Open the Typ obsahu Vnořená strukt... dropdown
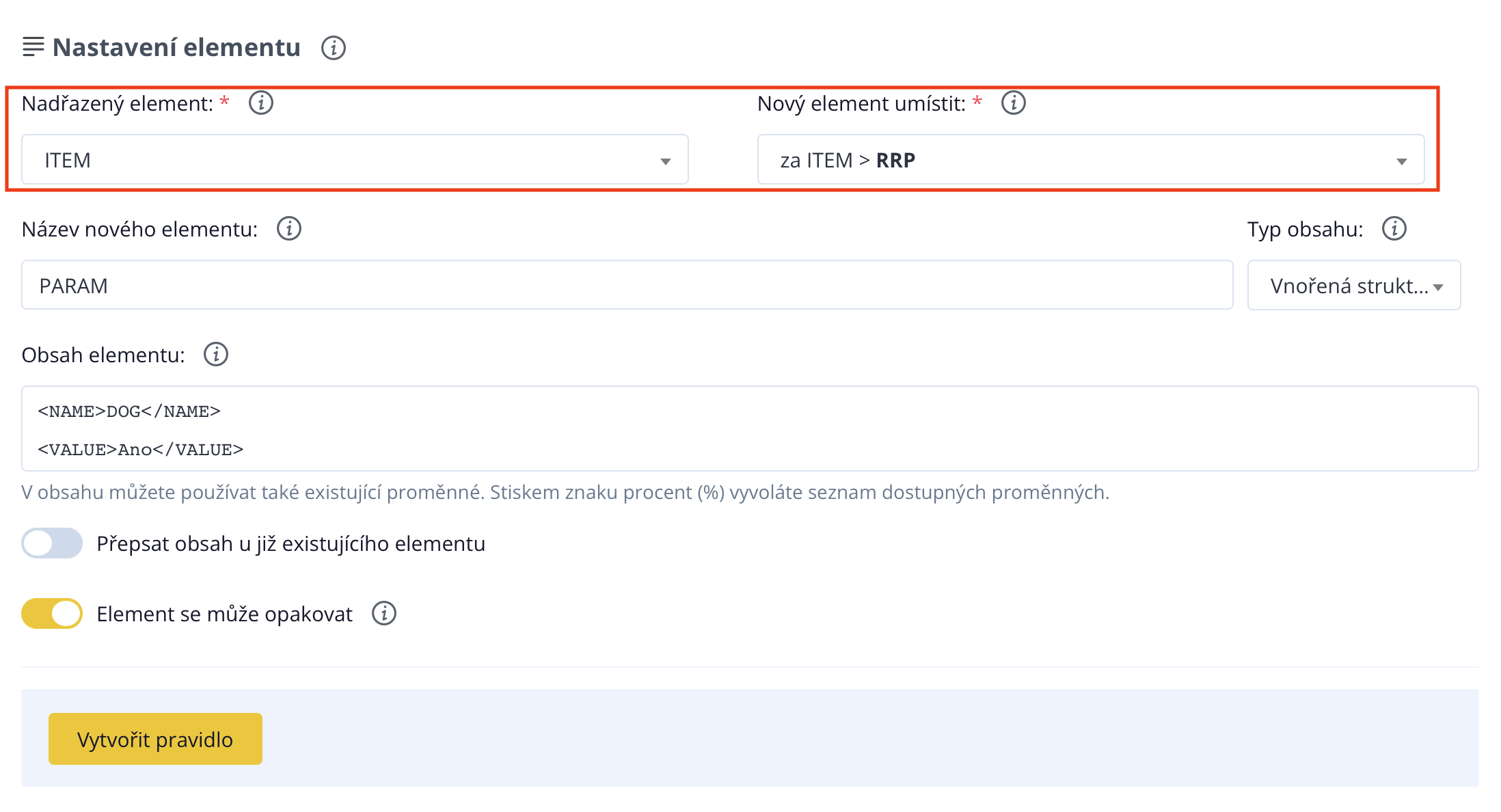Image resolution: width=1501 pixels, height=812 pixels. click(1353, 286)
